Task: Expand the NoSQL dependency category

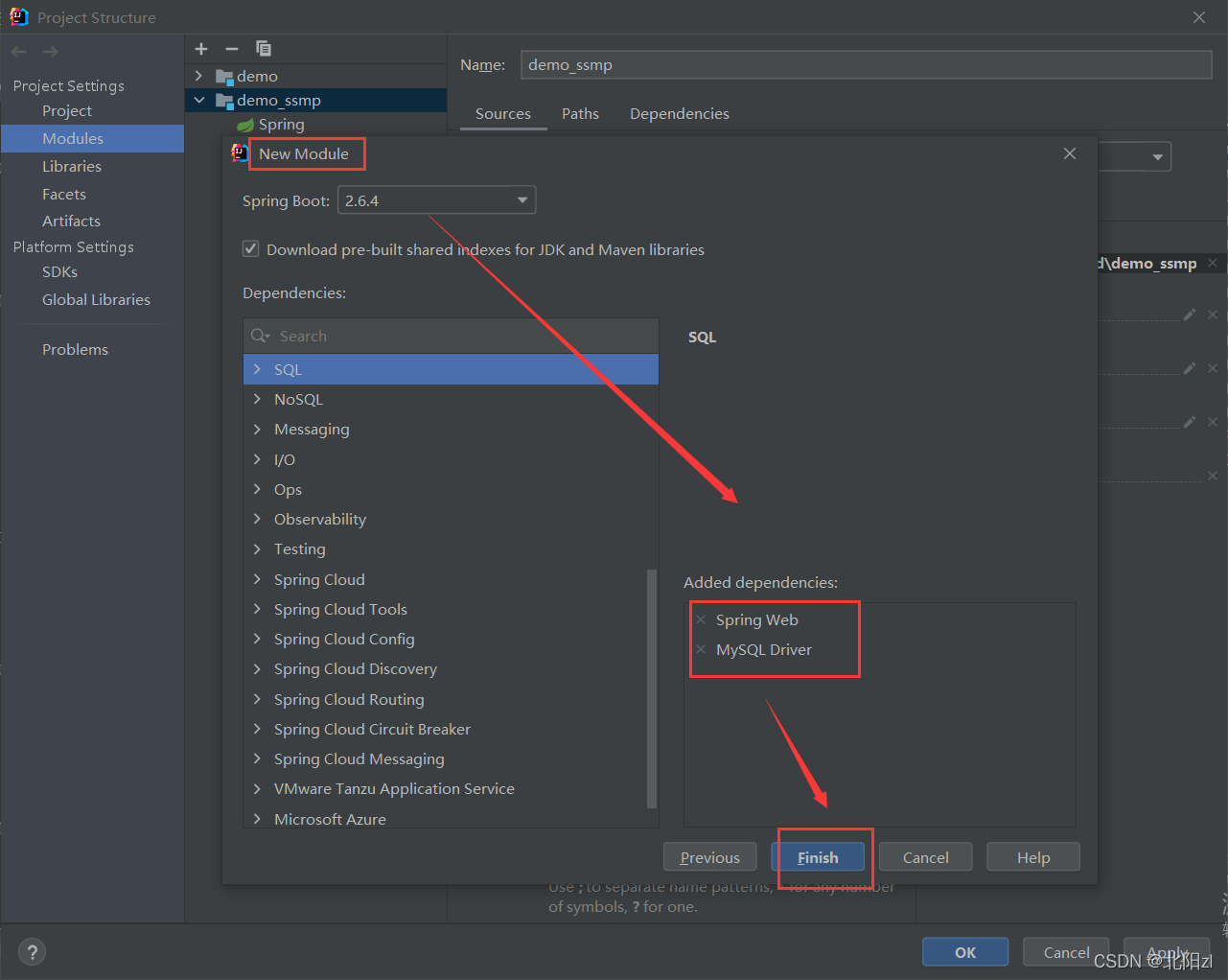Action: coord(257,399)
